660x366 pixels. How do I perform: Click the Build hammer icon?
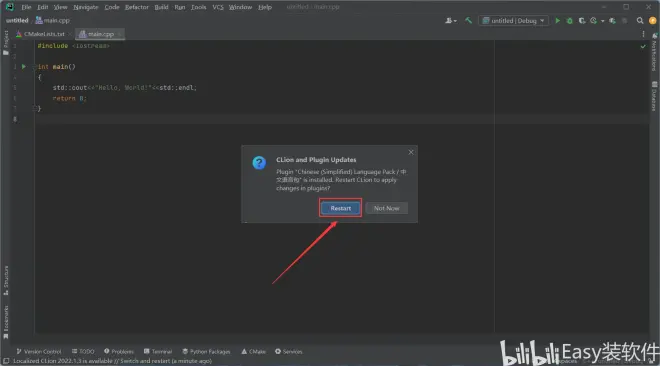click(468, 20)
